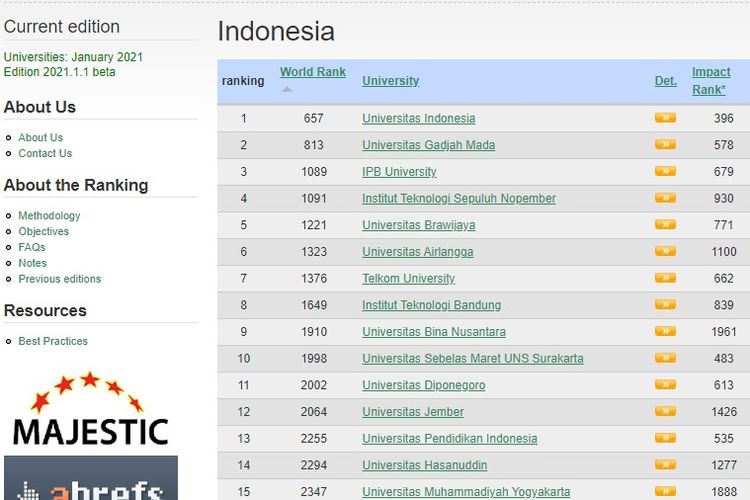Click details arrow icon for Universitas Gadjah Mada
750x500 pixels.
coord(665,145)
